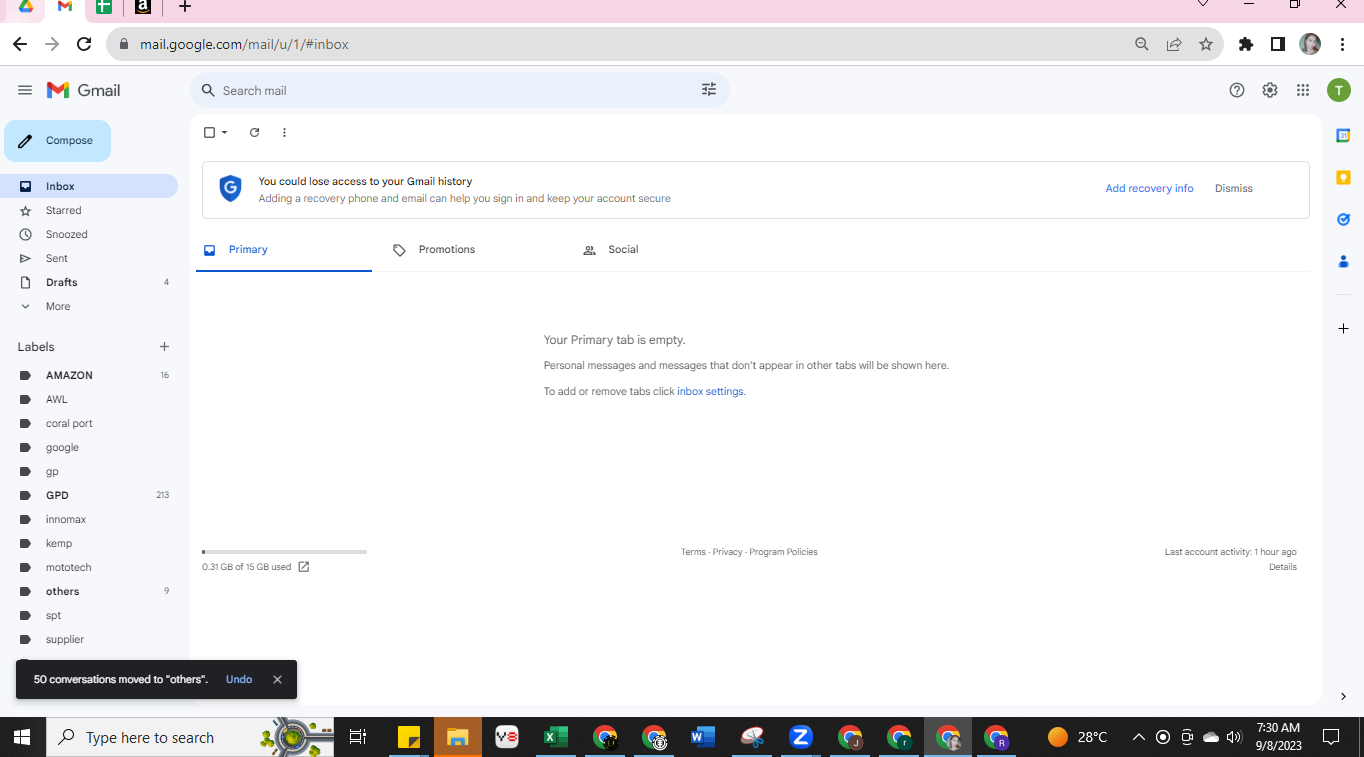The width and height of the screenshot is (1364, 757).
Task: Open Zoom from the taskbar
Action: click(x=800, y=738)
